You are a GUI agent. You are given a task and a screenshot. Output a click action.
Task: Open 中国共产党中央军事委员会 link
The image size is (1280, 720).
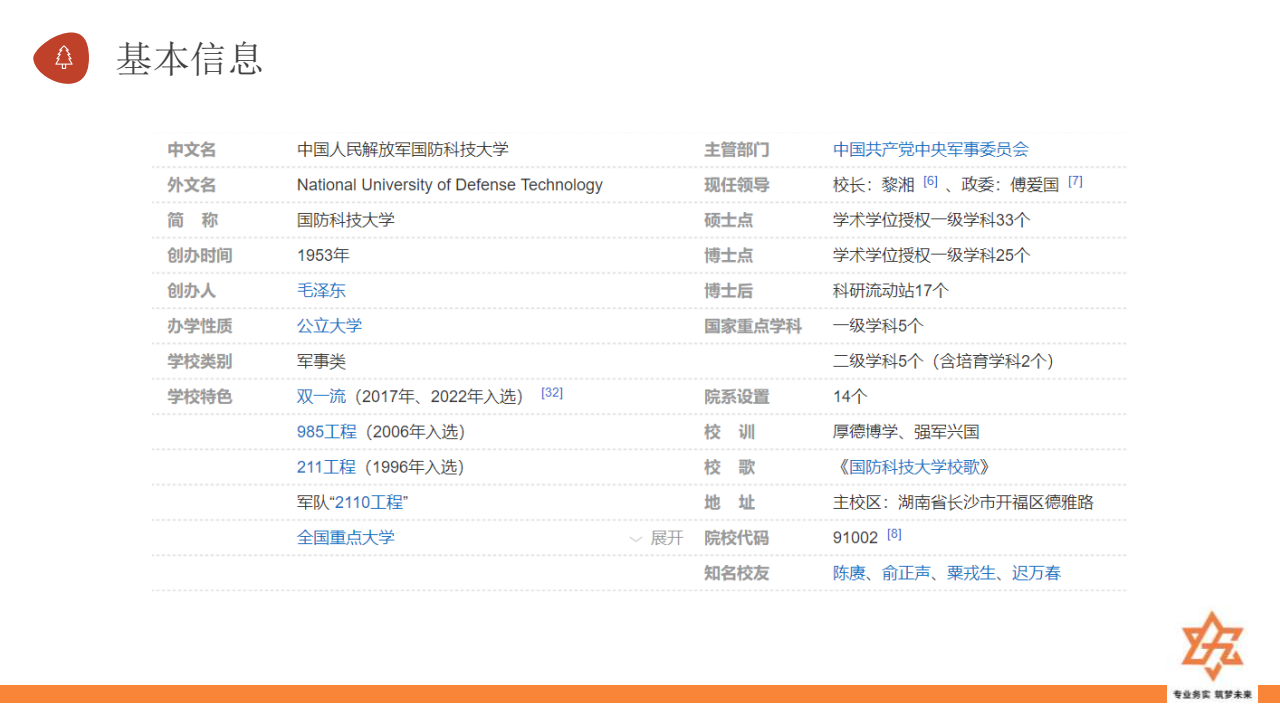point(930,150)
